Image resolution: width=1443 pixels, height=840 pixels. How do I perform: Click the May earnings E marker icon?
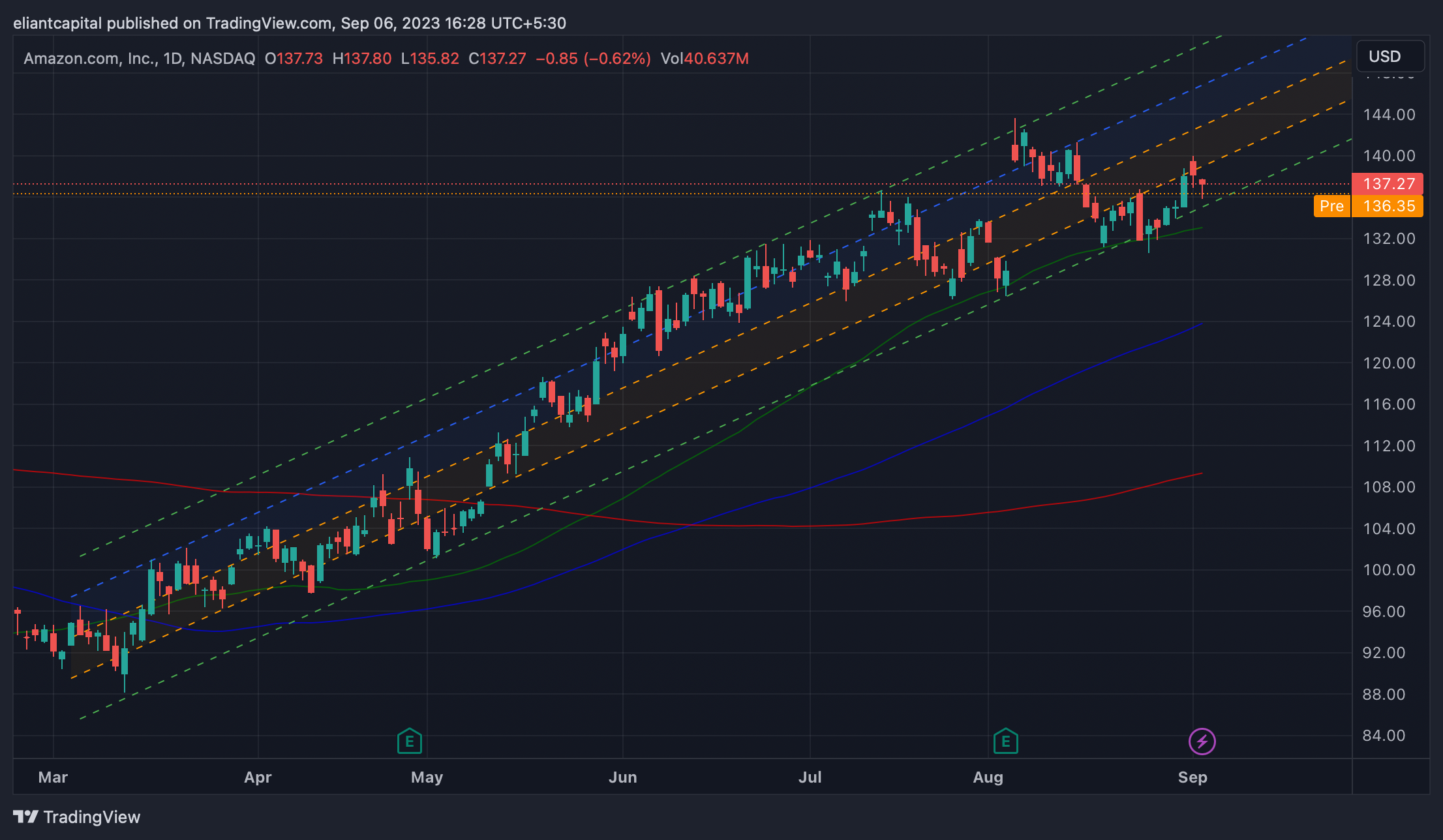tap(409, 742)
